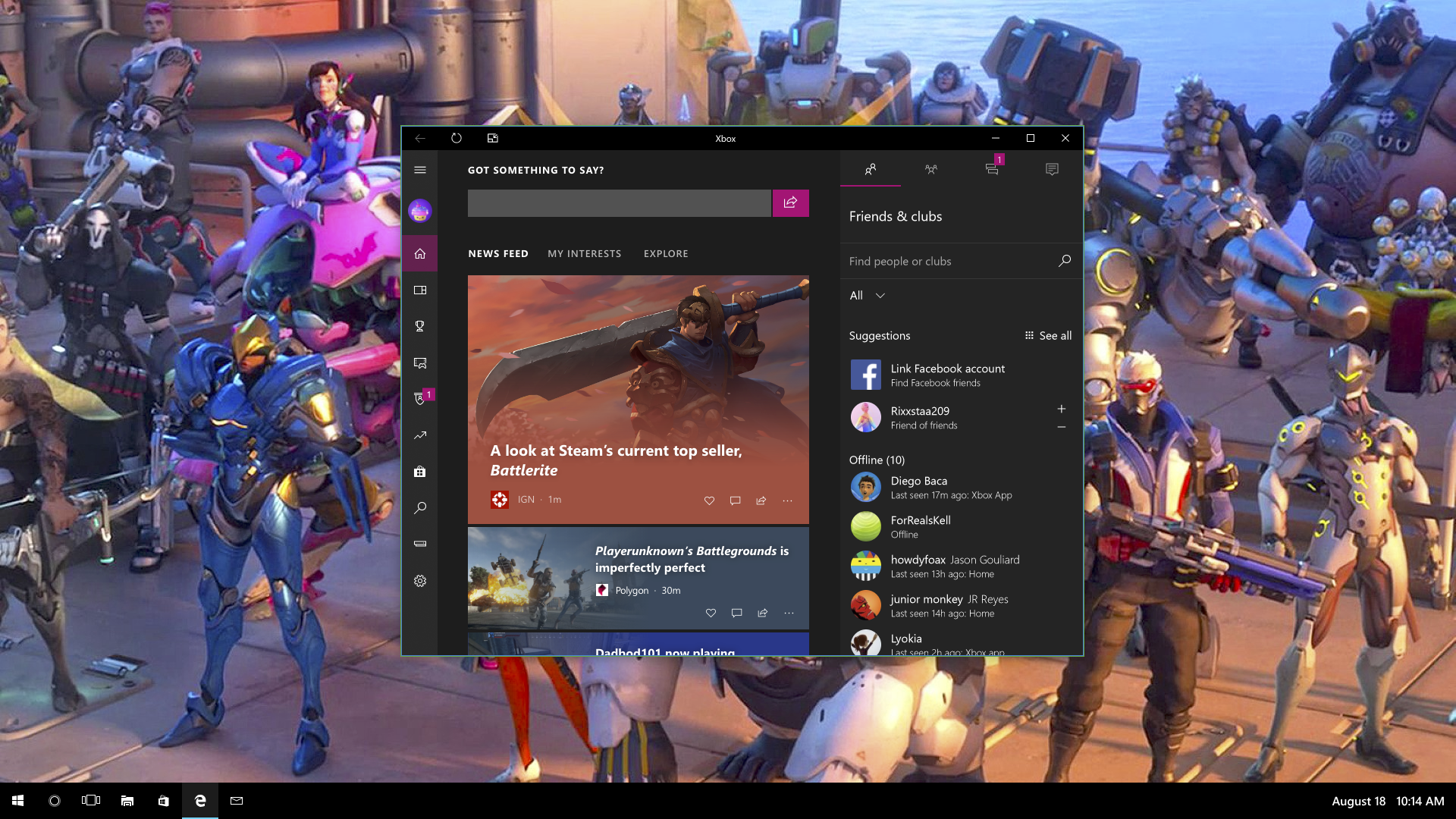Image resolution: width=1456 pixels, height=819 pixels.
Task: Share the Battlerite article
Action: [761, 500]
